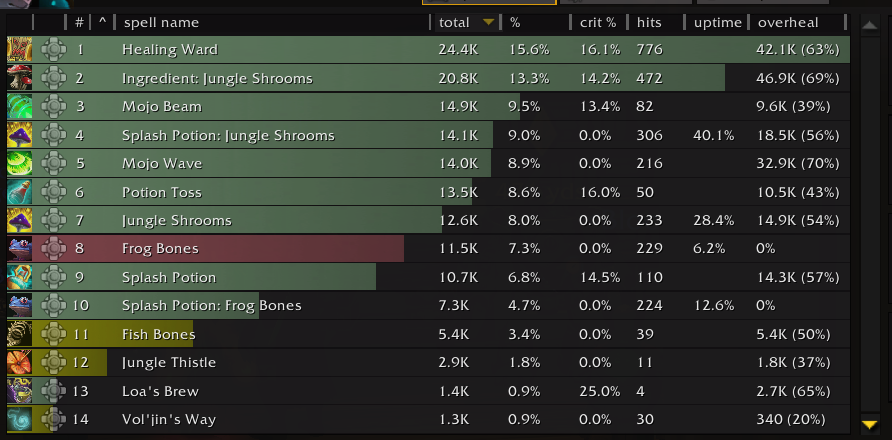Sort by the total column arrow
The height and width of the screenshot is (440, 892).
[x=488, y=23]
